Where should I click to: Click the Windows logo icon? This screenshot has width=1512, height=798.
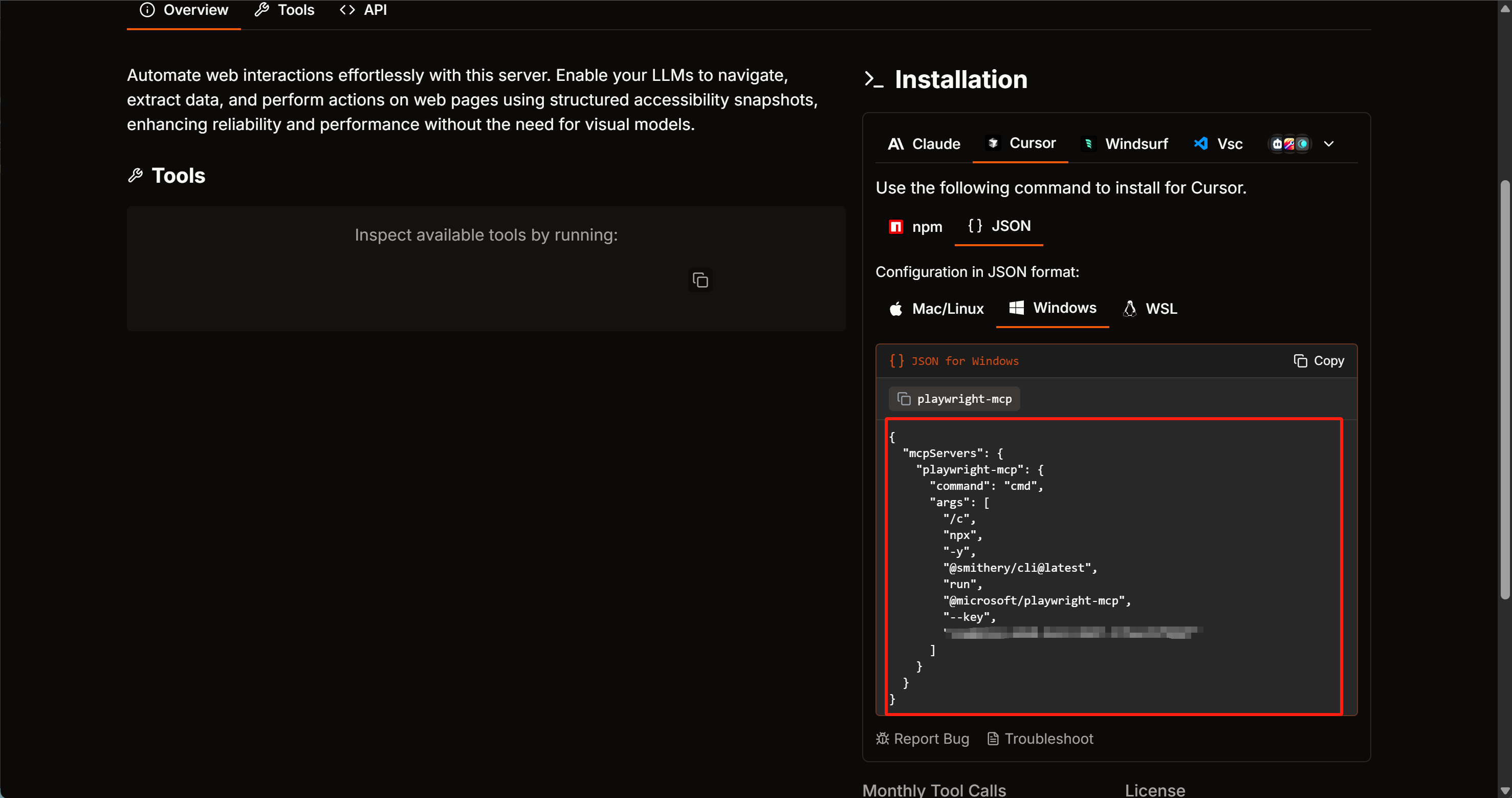[1017, 308]
